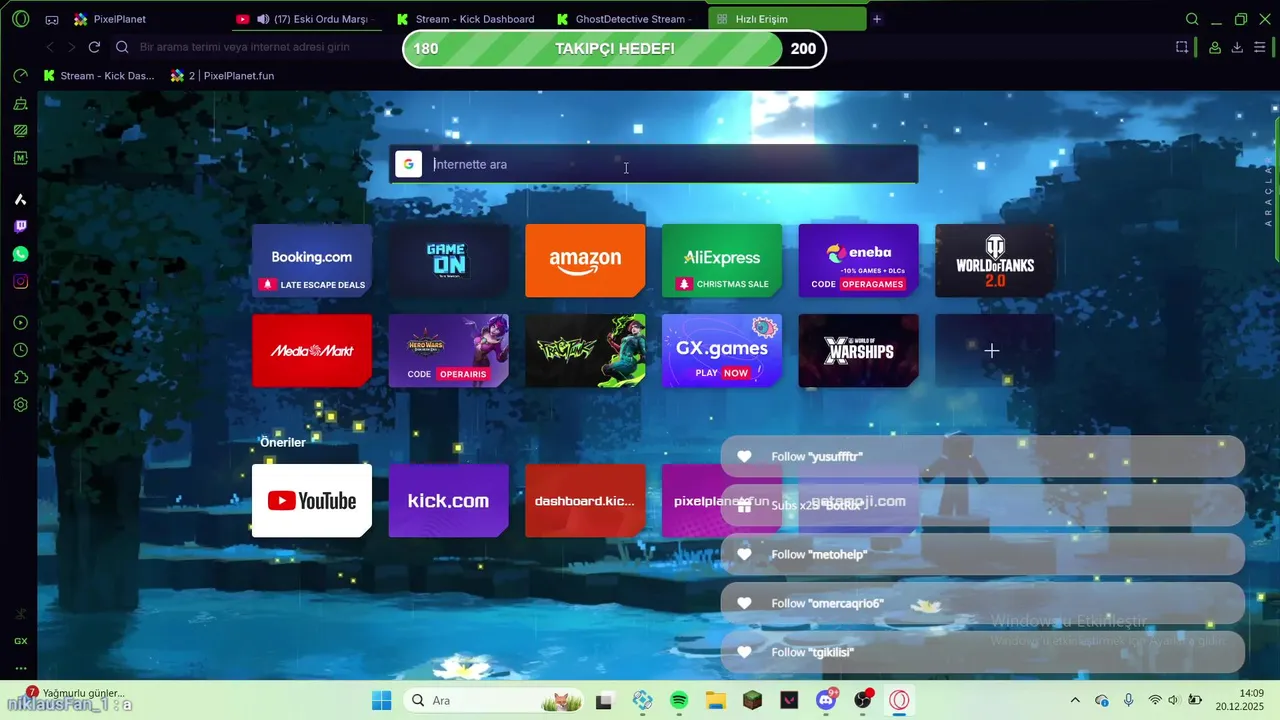Open the PixelPlanet.fun bookmark
This screenshot has height=720, width=1280.
pos(222,75)
